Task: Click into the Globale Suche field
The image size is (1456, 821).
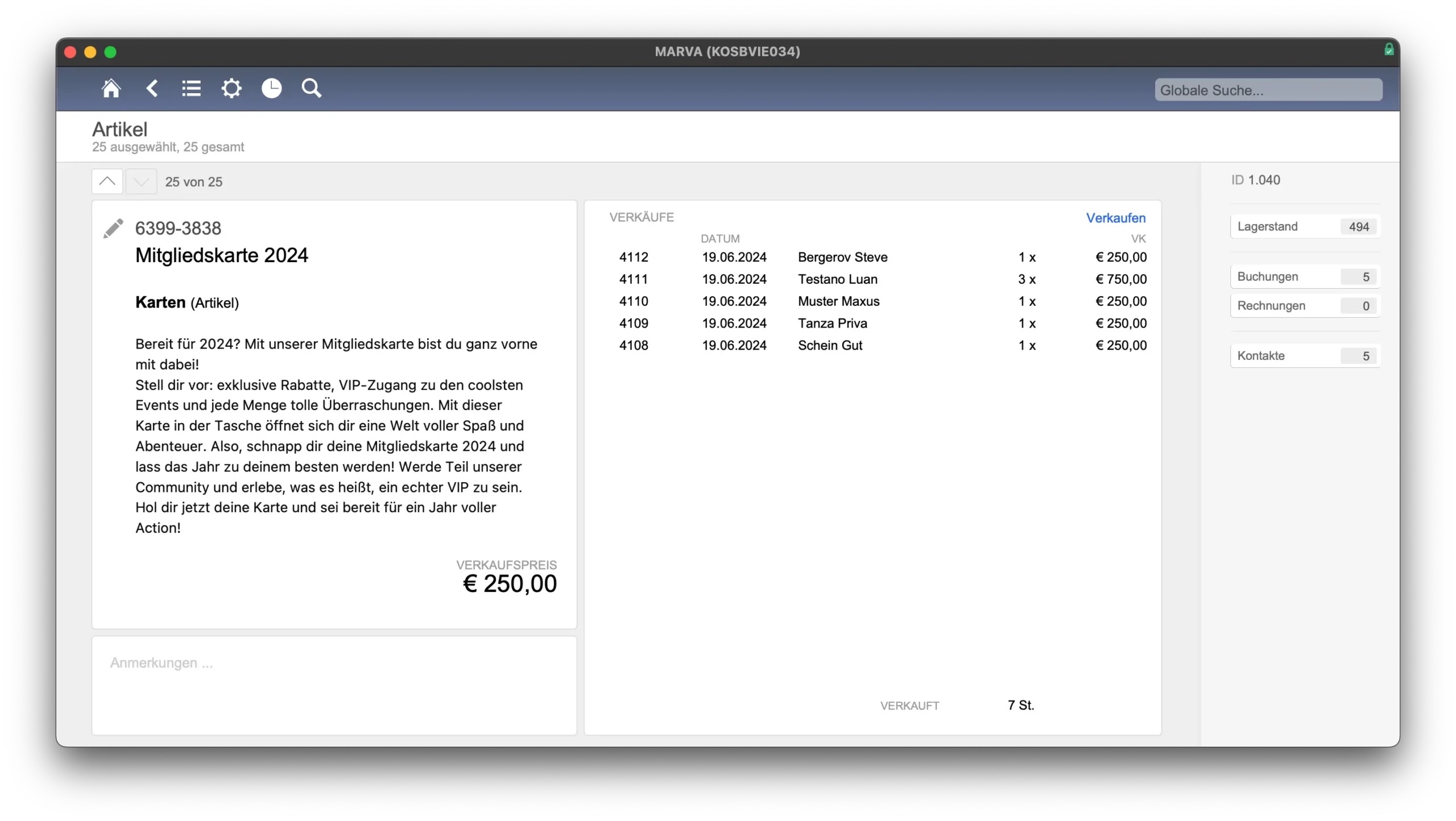Action: point(1268,89)
